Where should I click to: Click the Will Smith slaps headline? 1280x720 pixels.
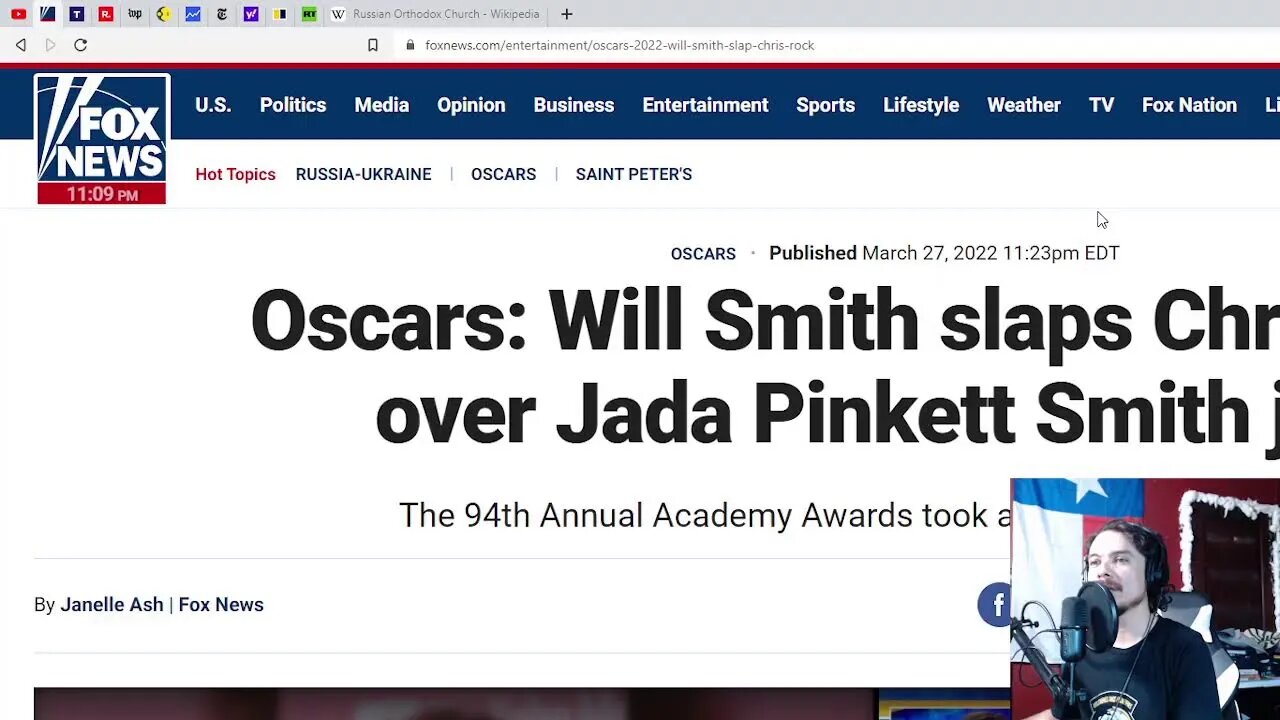765,366
